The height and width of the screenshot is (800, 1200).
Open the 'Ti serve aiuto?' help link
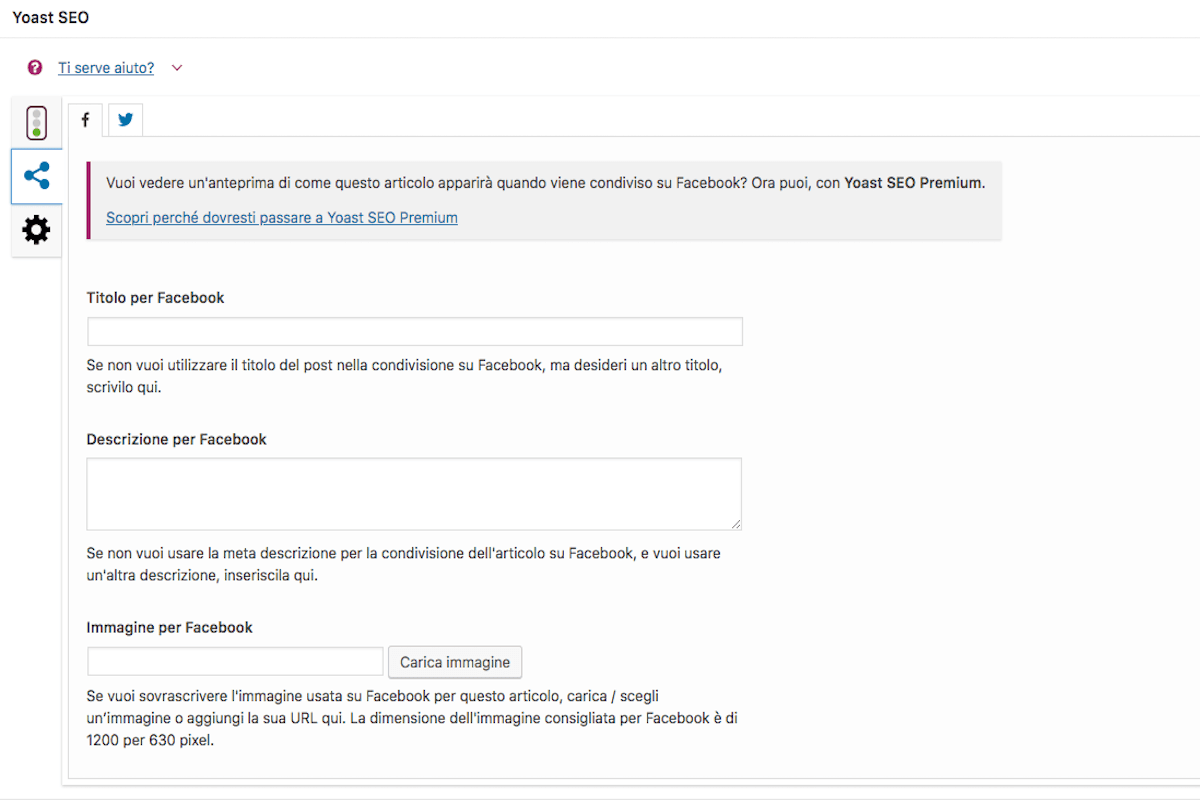pos(106,68)
